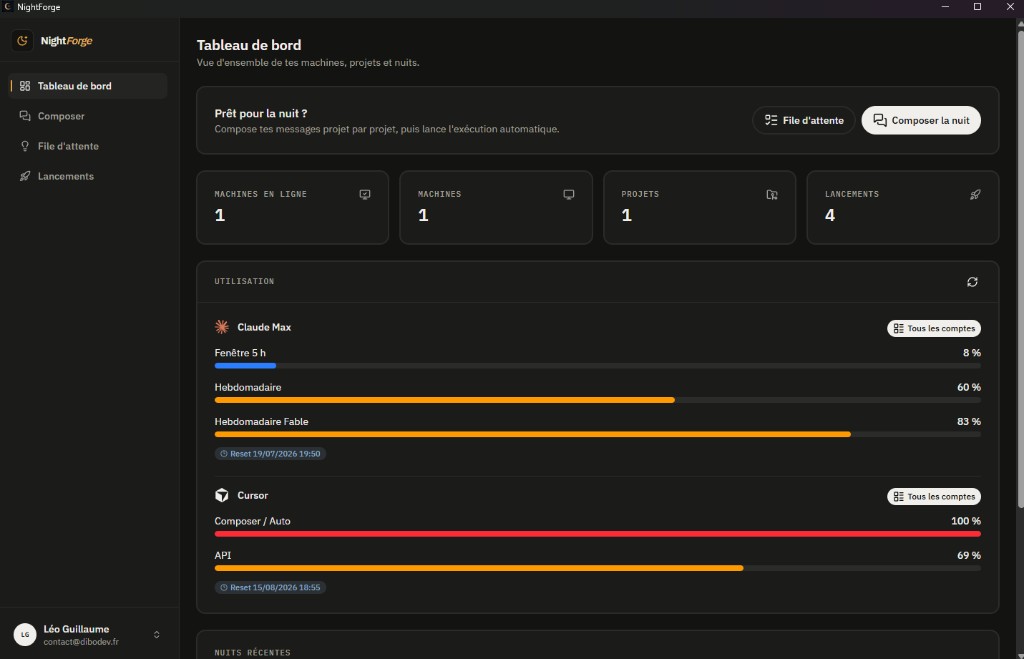Click the clock icon in the Claude reset badge
Viewport: 1024px width, 659px height.
tap(224, 454)
